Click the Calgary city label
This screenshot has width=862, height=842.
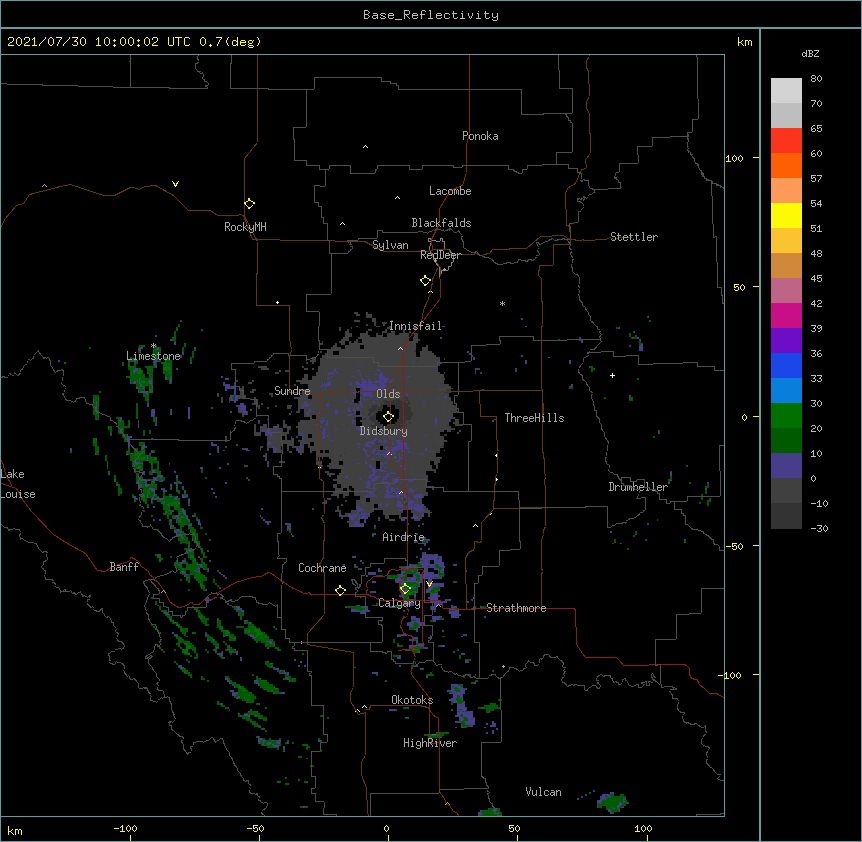[399, 603]
